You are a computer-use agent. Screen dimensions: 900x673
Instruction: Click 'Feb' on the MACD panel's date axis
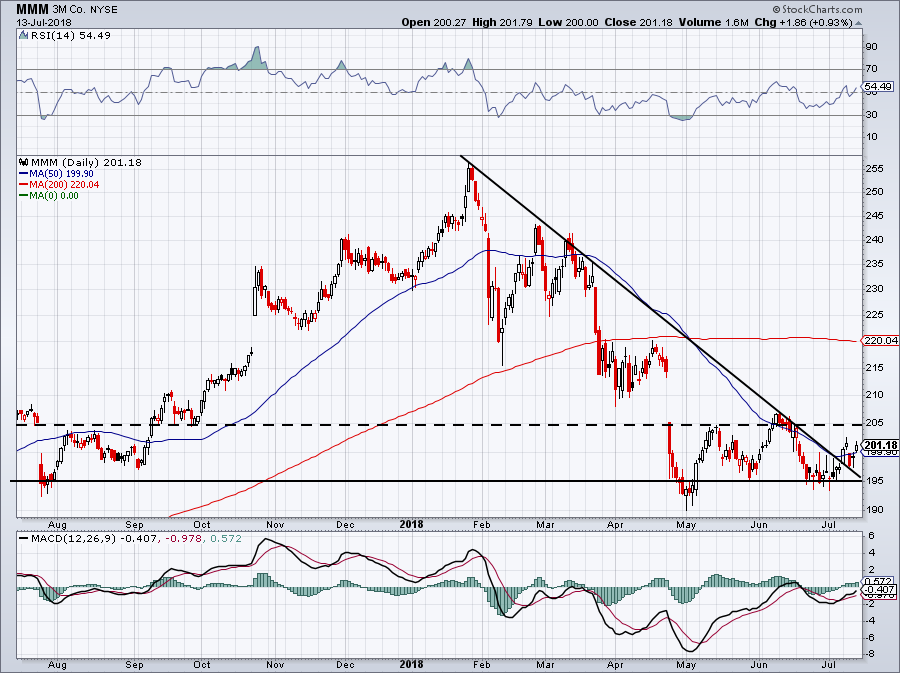coord(482,665)
